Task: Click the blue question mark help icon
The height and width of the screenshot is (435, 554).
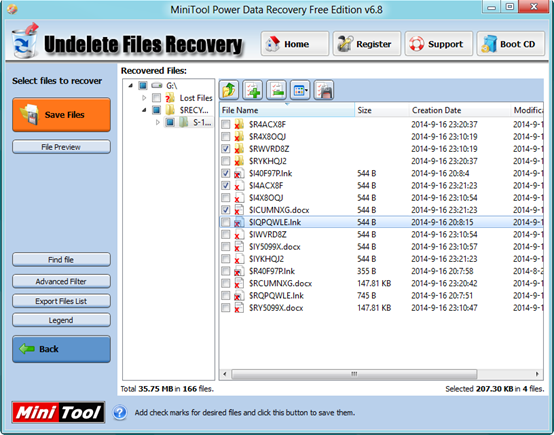Action: [x=120, y=412]
